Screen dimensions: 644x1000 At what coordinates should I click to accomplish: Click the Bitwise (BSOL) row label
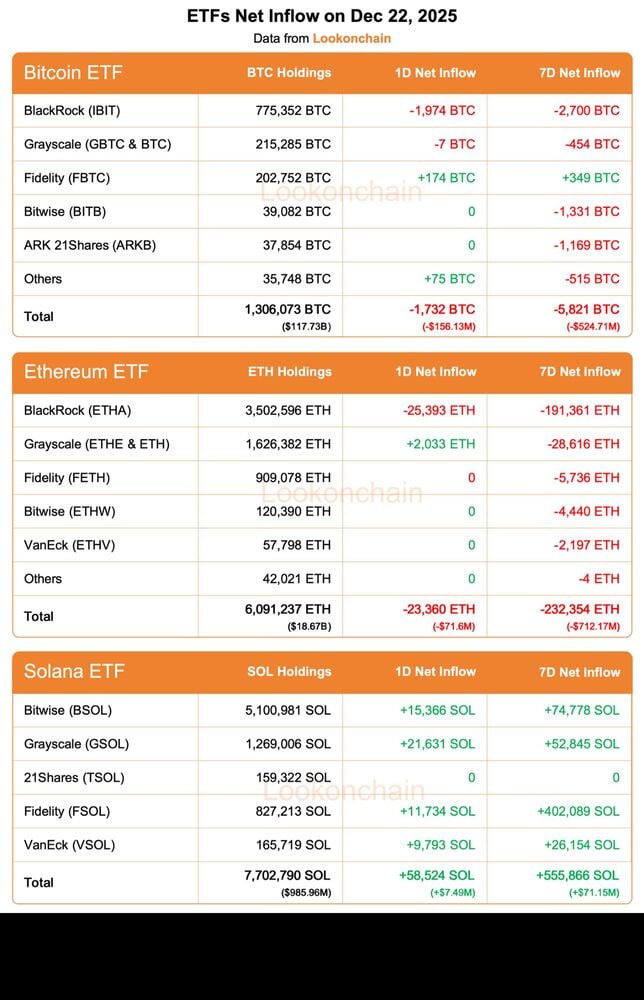pos(68,710)
